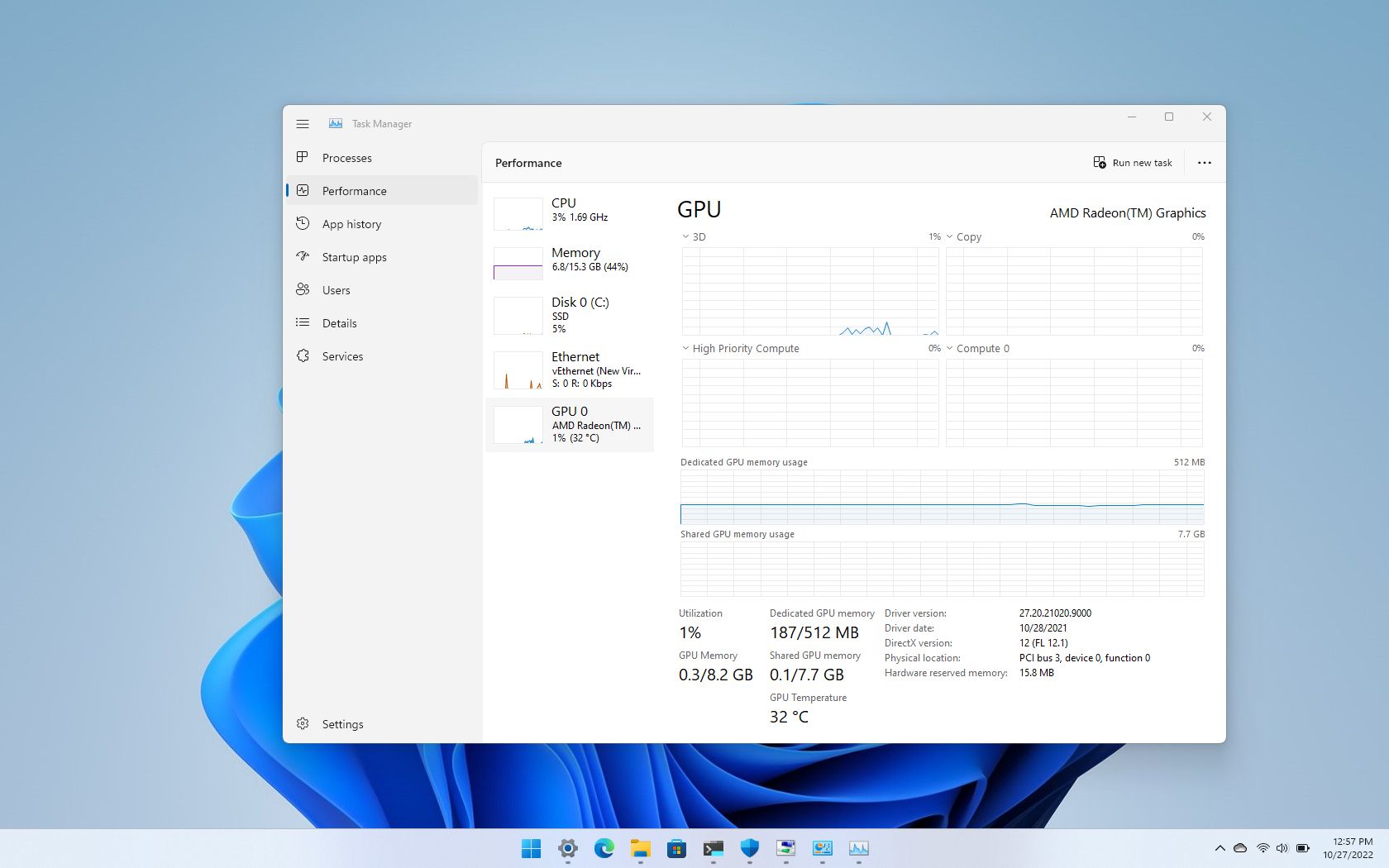Open the Task Manager navigation hamburger menu
This screenshot has height=868, width=1389.
coord(303,123)
